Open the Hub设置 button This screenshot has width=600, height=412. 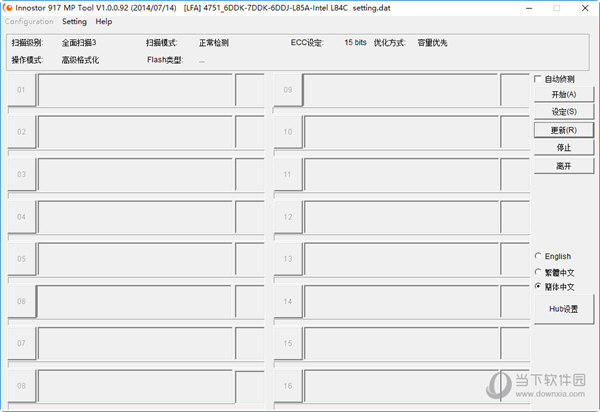coord(564,309)
